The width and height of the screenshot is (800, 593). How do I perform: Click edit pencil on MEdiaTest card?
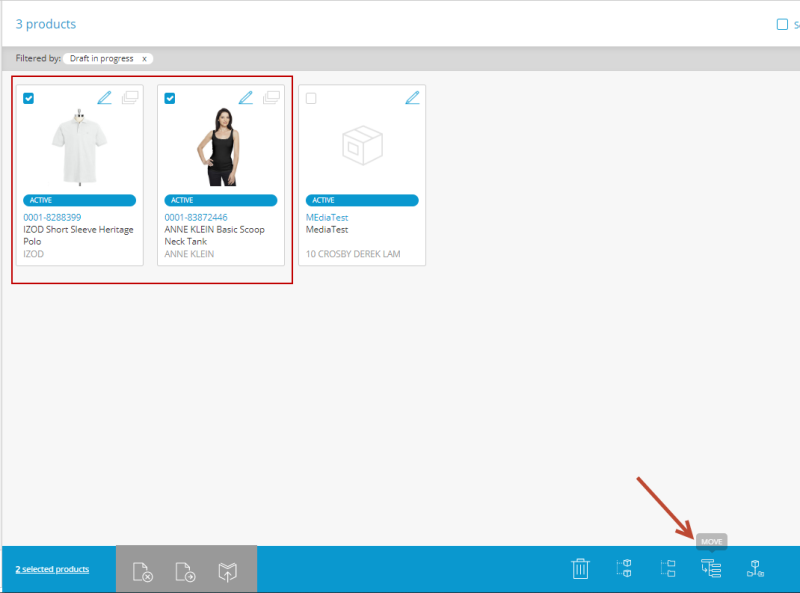click(x=412, y=98)
